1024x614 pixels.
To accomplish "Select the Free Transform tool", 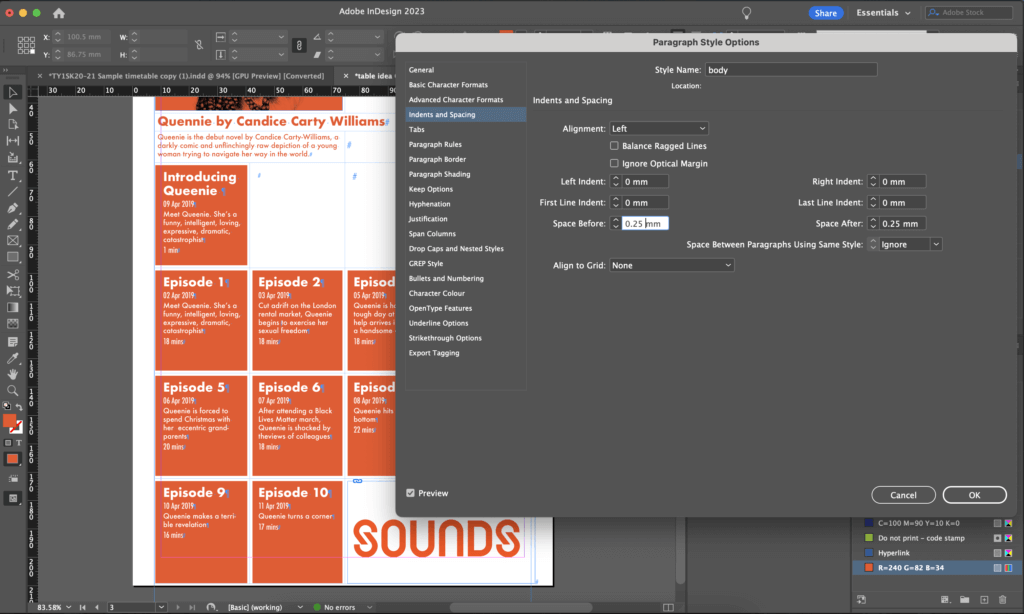I will (x=12, y=291).
